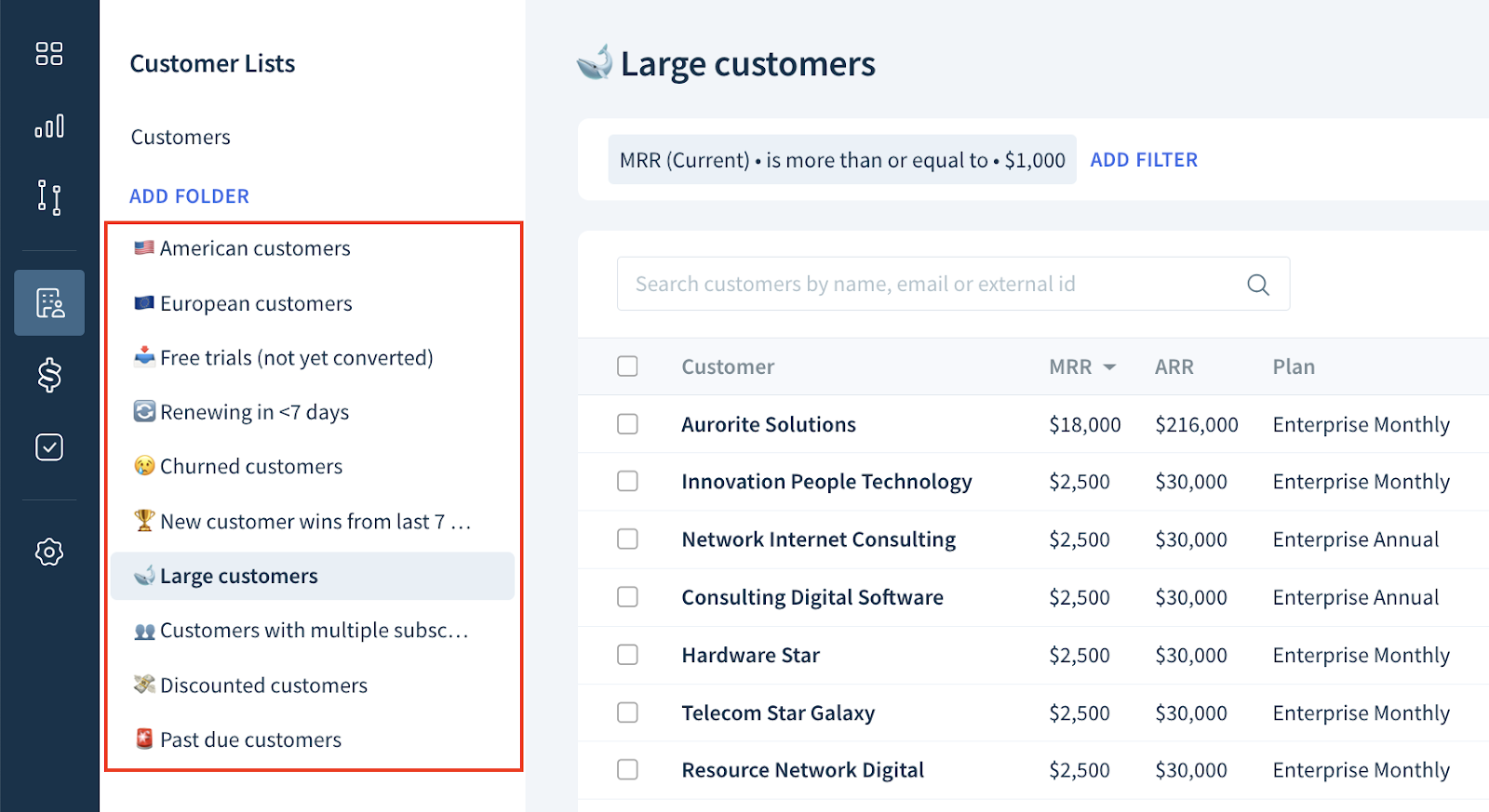1489x812 pixels.
Task: Click Enterprise Annual plan for Network Internet Consulting
Action: [1356, 539]
